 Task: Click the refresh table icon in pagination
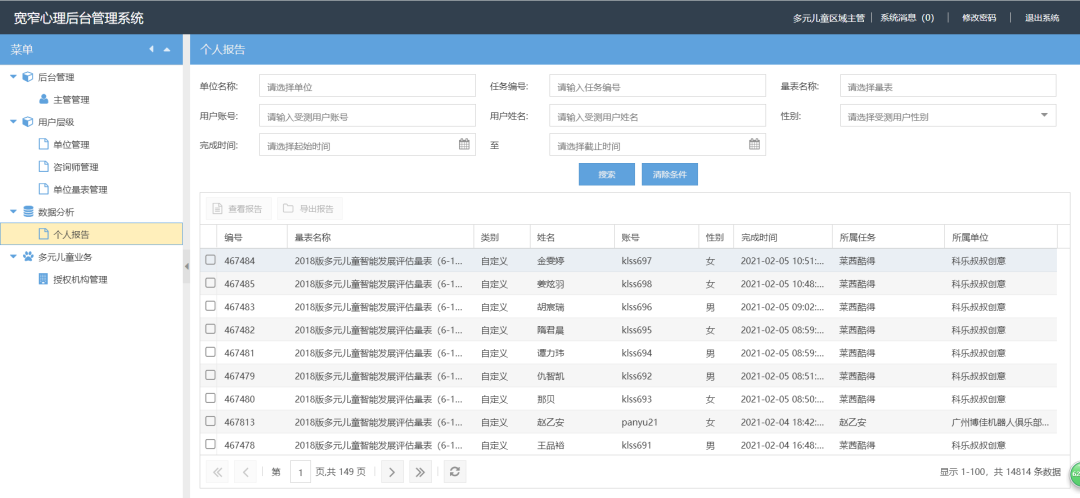click(x=455, y=471)
